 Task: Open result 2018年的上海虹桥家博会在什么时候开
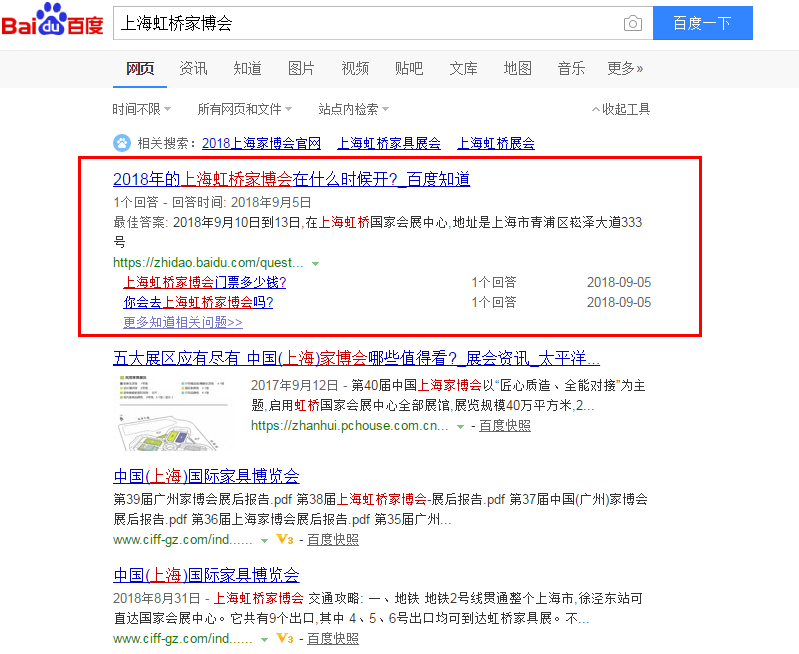[291, 179]
